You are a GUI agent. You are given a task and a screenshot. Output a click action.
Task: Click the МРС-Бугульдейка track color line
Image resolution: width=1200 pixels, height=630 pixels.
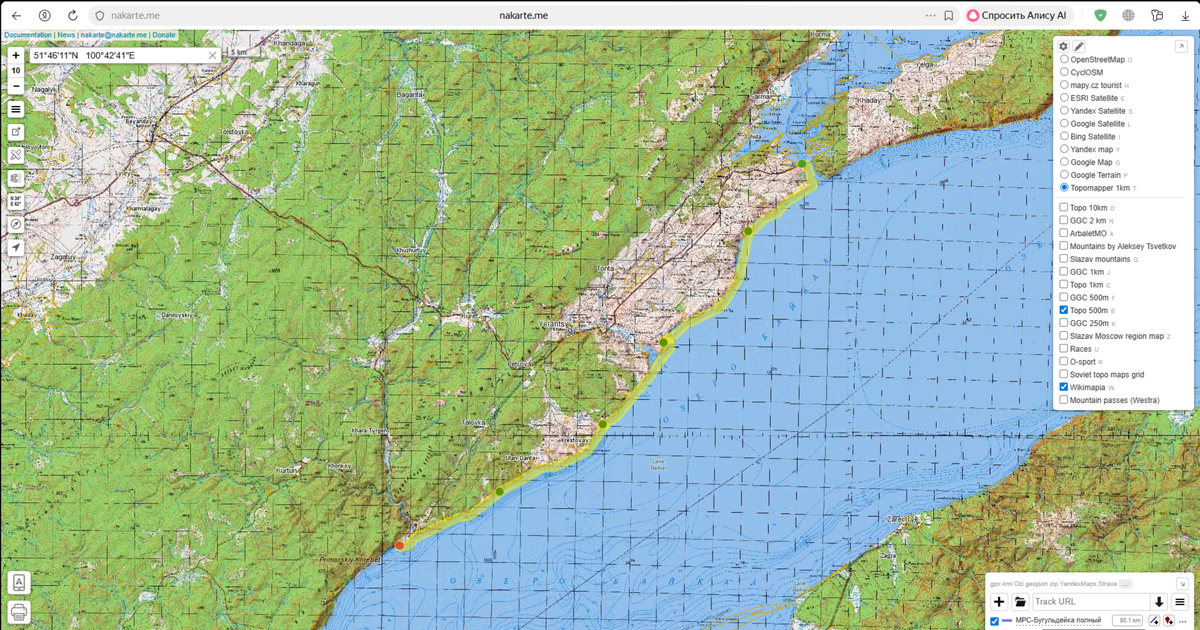point(1007,621)
